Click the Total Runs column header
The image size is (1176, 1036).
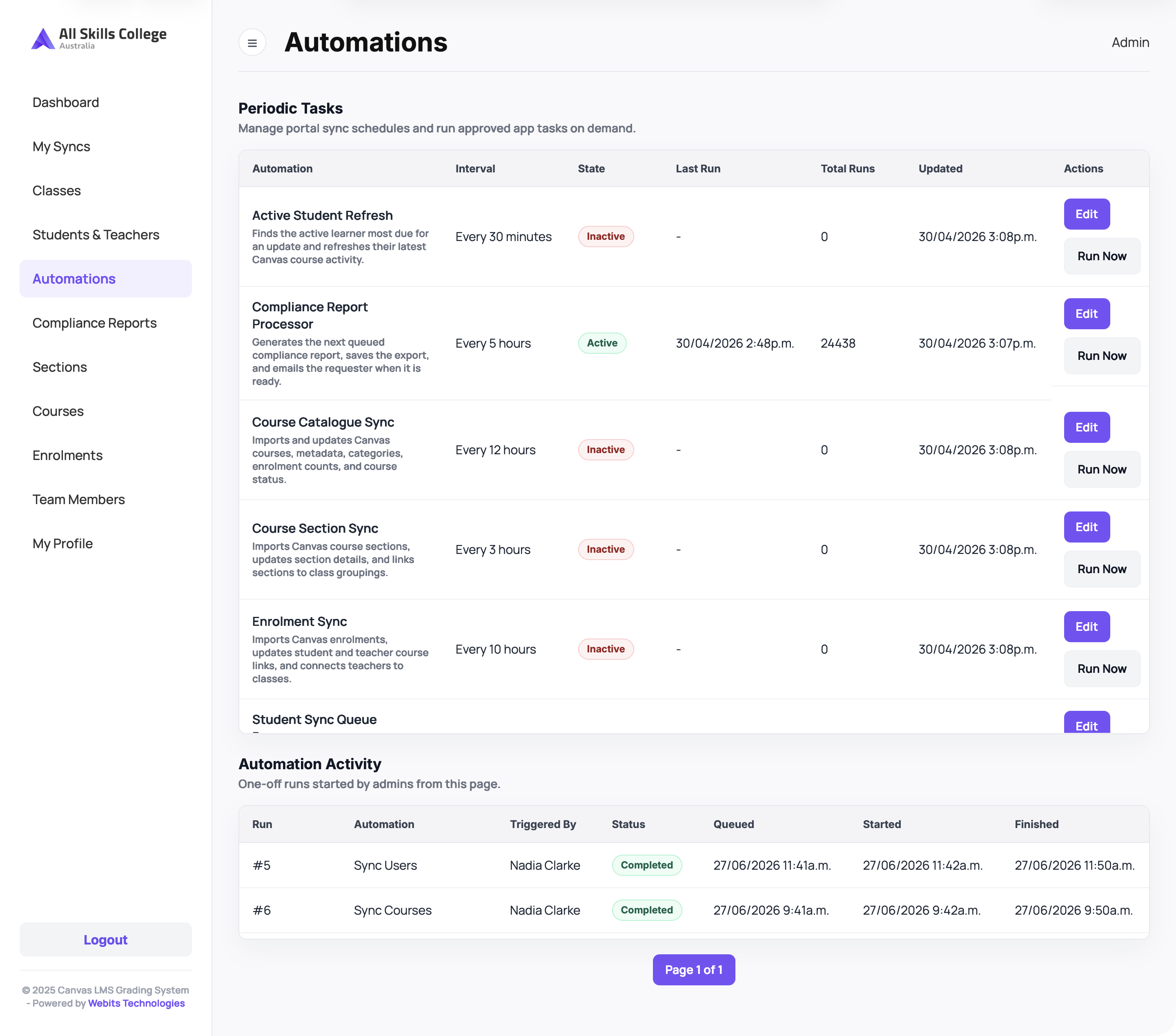tap(847, 169)
